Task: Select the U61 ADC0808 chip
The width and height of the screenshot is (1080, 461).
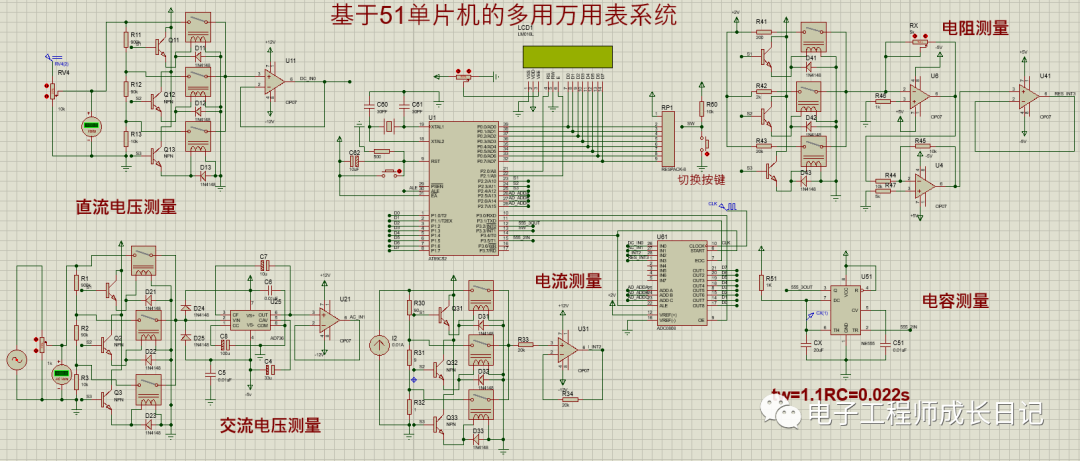Action: (x=683, y=282)
